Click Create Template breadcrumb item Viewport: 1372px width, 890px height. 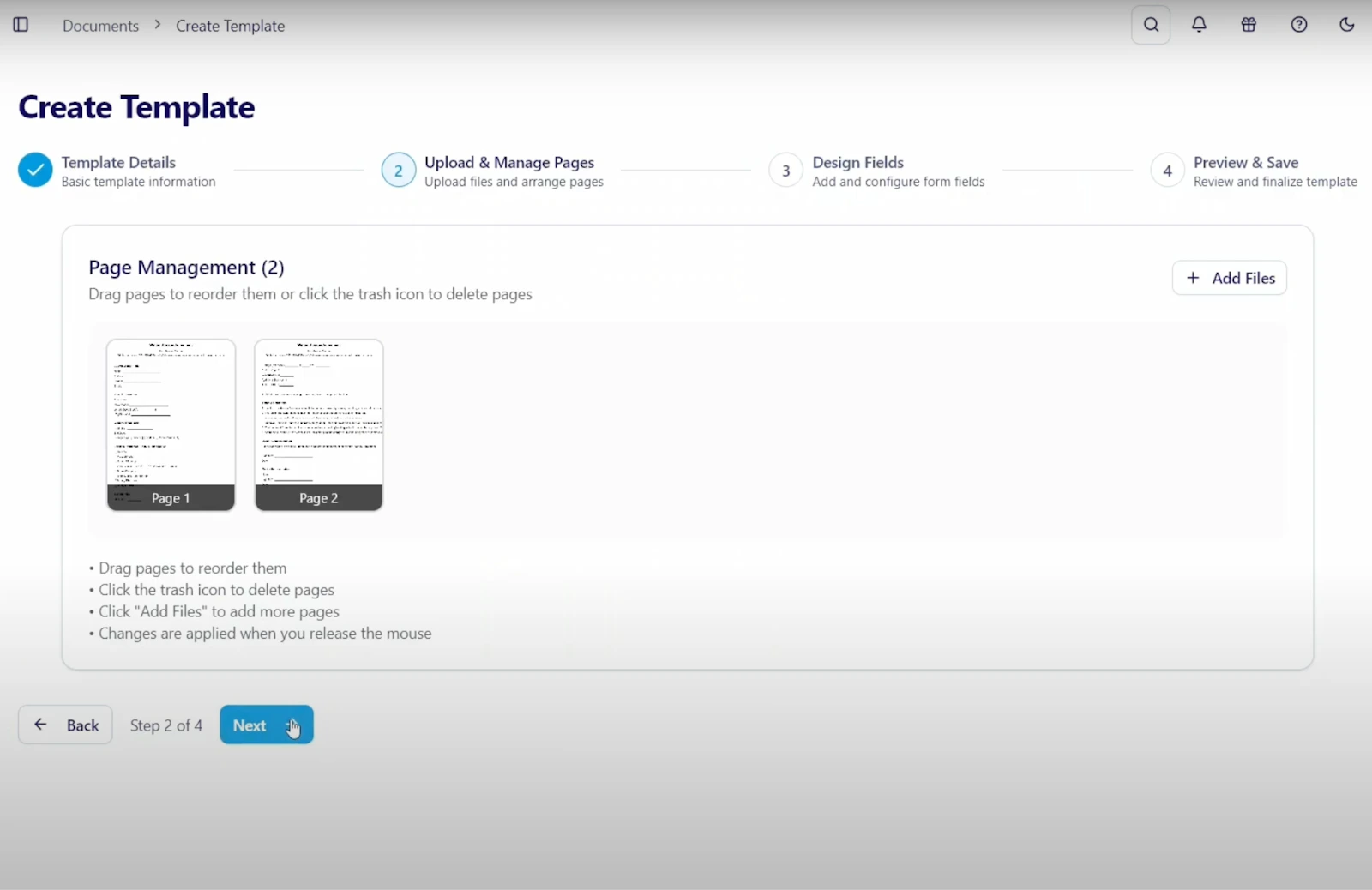(230, 26)
